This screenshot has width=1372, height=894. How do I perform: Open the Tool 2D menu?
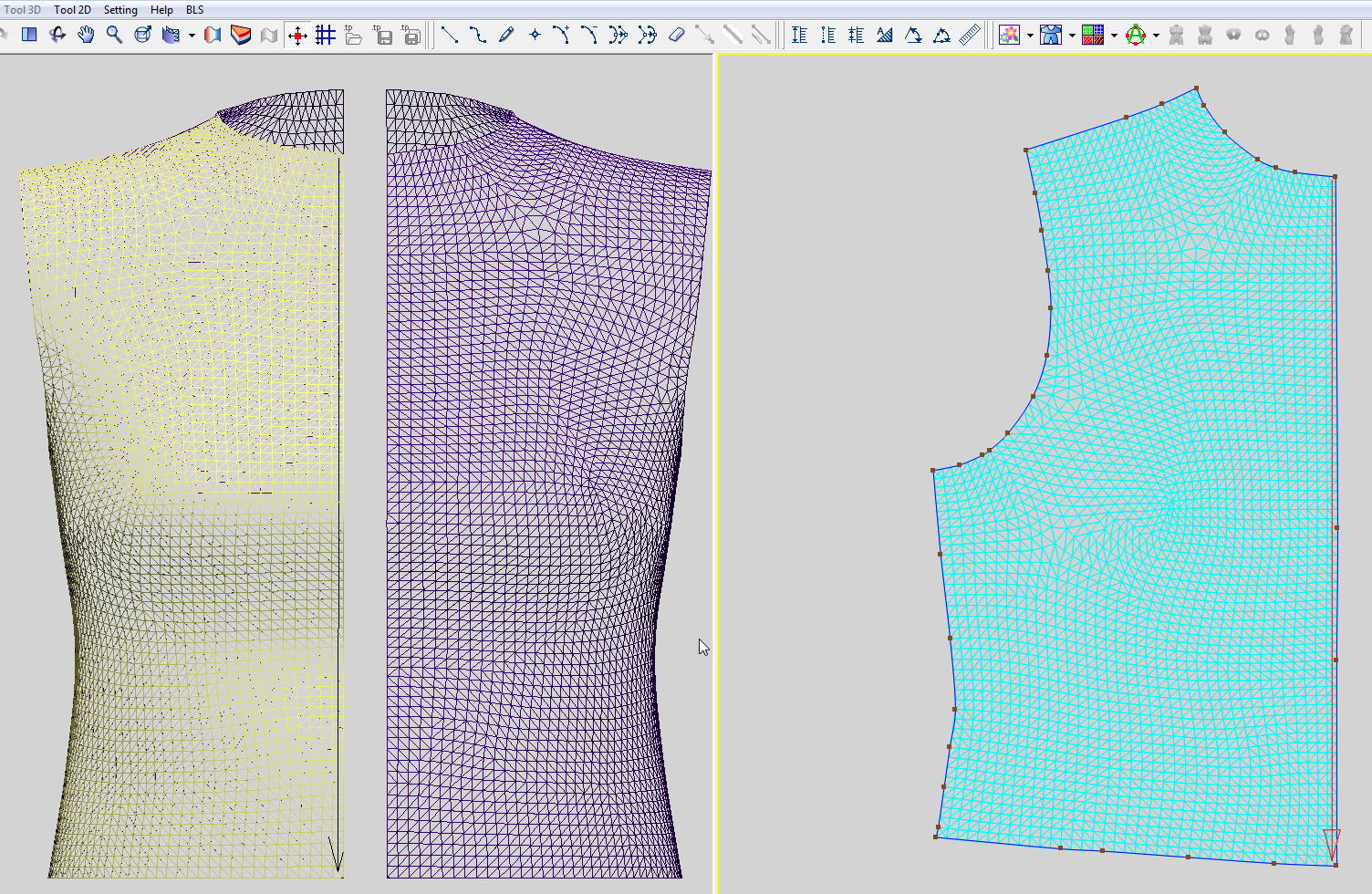coord(72,9)
